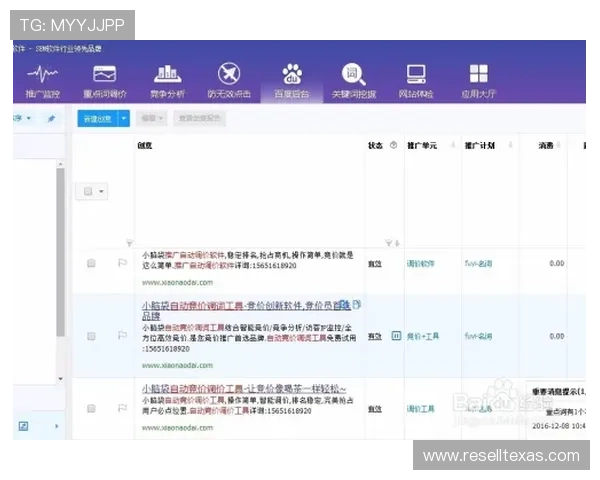Click www.xiaonaodai.com URL in the 竞价+工具 row
This screenshot has height=480, width=600.
point(177,365)
